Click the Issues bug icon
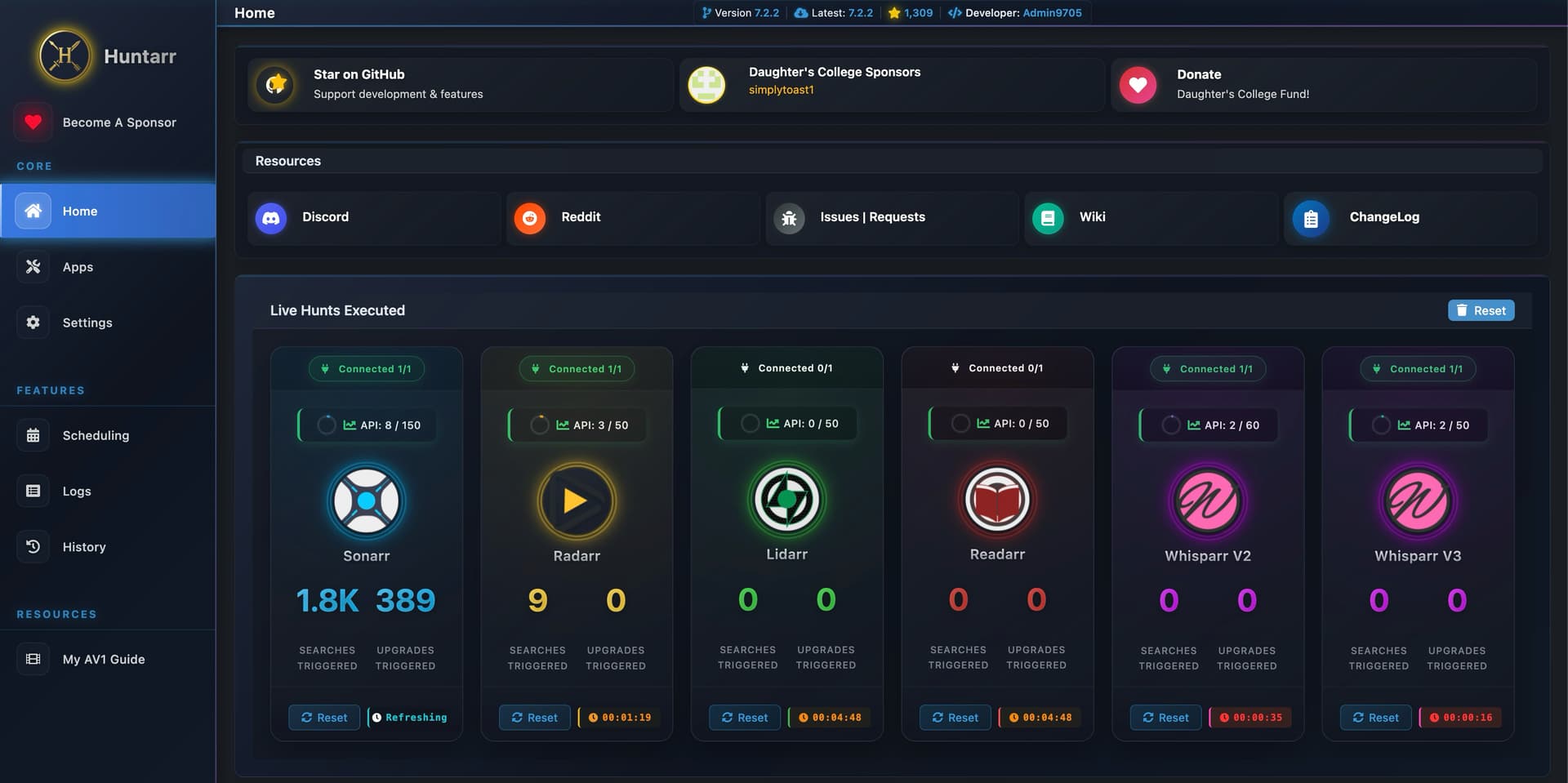 click(789, 218)
